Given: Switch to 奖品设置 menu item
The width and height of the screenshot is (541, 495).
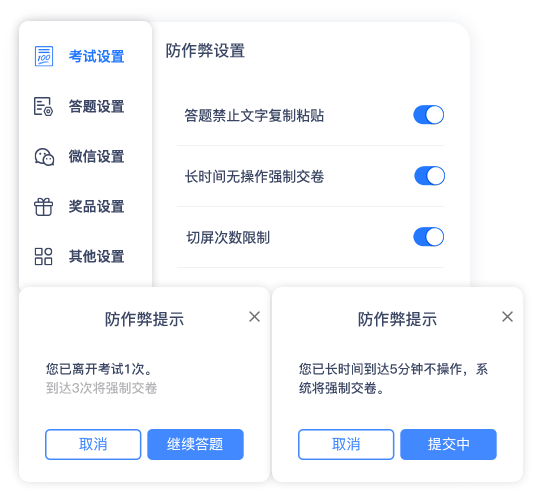Looking at the screenshot, I should pyautogui.click(x=96, y=206).
